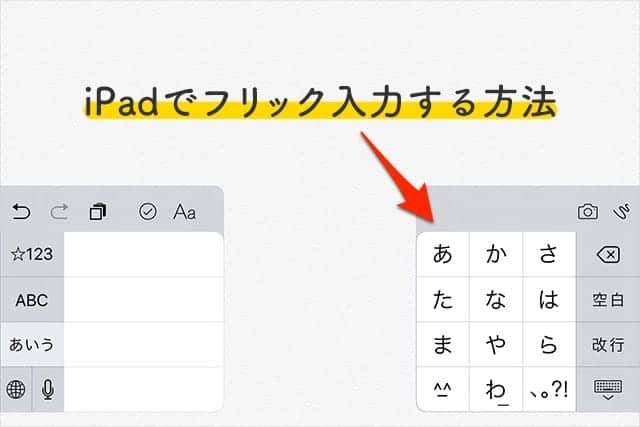The height and width of the screenshot is (427, 640).
Task: Tap the backspace delete key
Action: pyautogui.click(x=608, y=255)
